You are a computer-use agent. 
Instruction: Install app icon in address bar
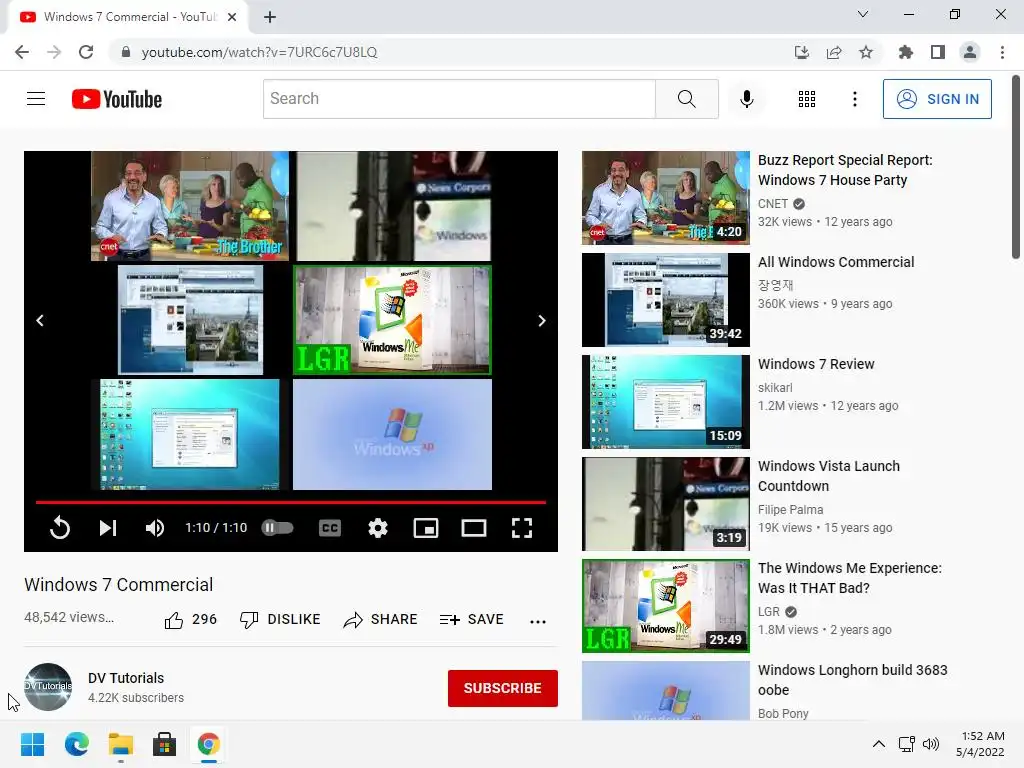tap(801, 52)
